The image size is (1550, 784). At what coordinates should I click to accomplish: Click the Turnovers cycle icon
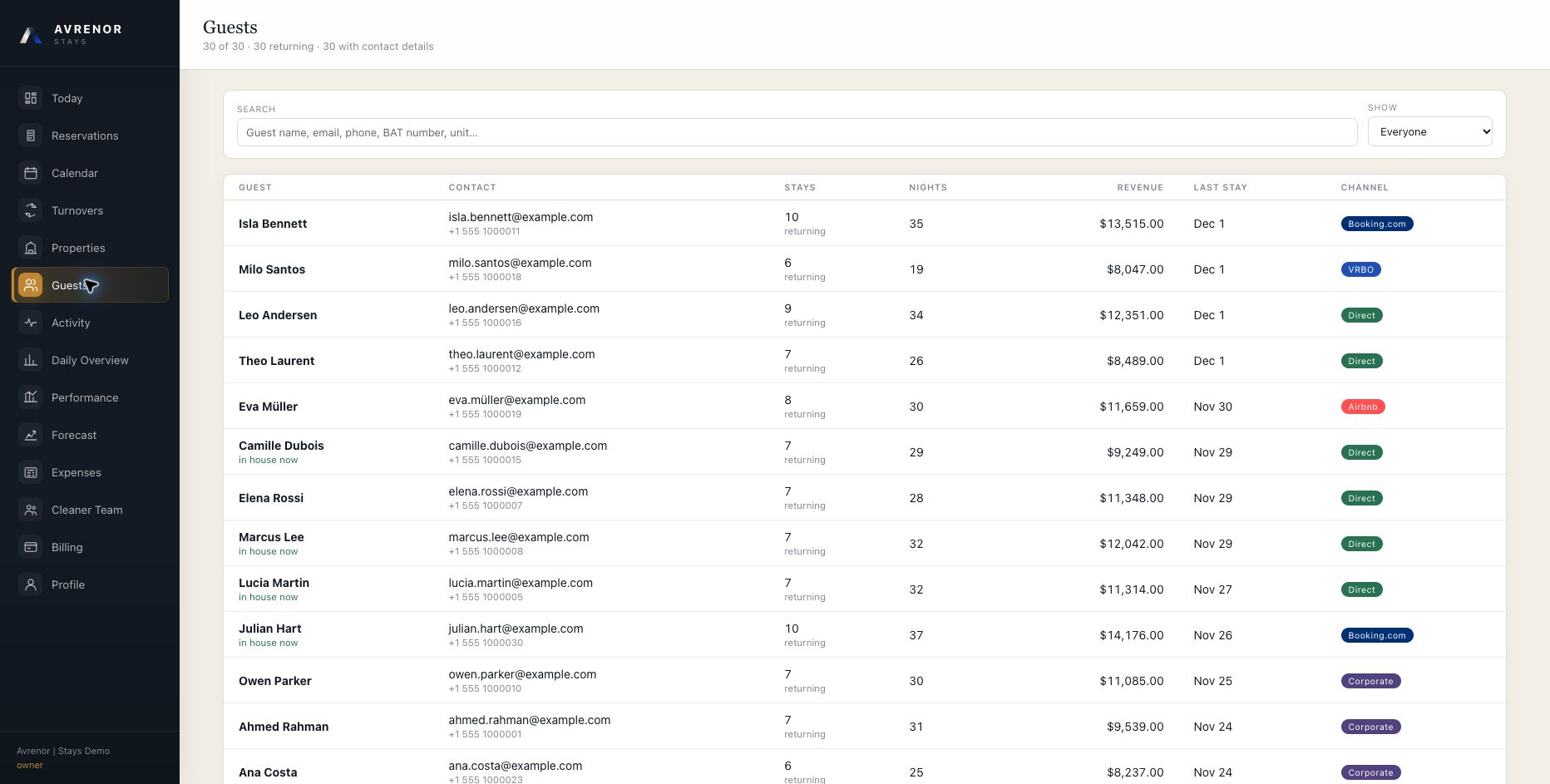[x=31, y=210]
